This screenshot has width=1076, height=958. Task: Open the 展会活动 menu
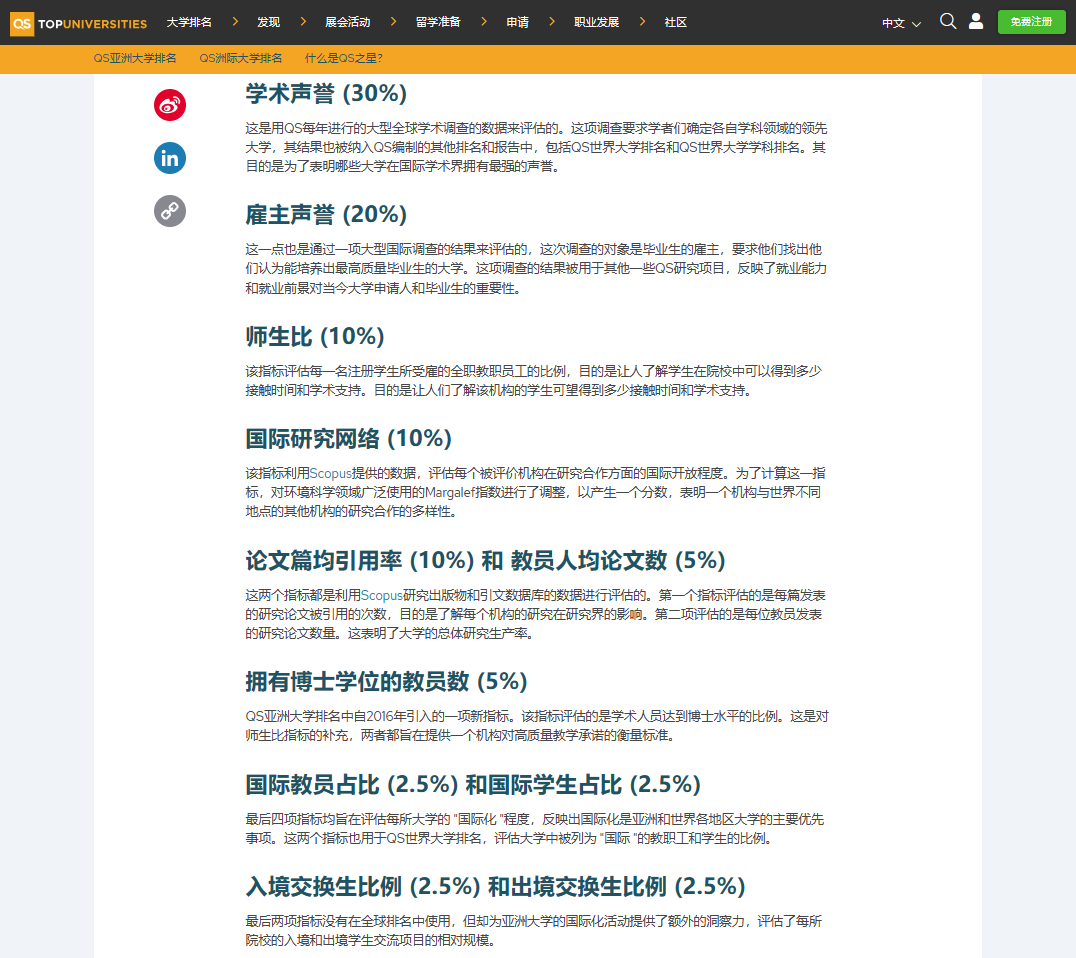pyautogui.click(x=347, y=23)
